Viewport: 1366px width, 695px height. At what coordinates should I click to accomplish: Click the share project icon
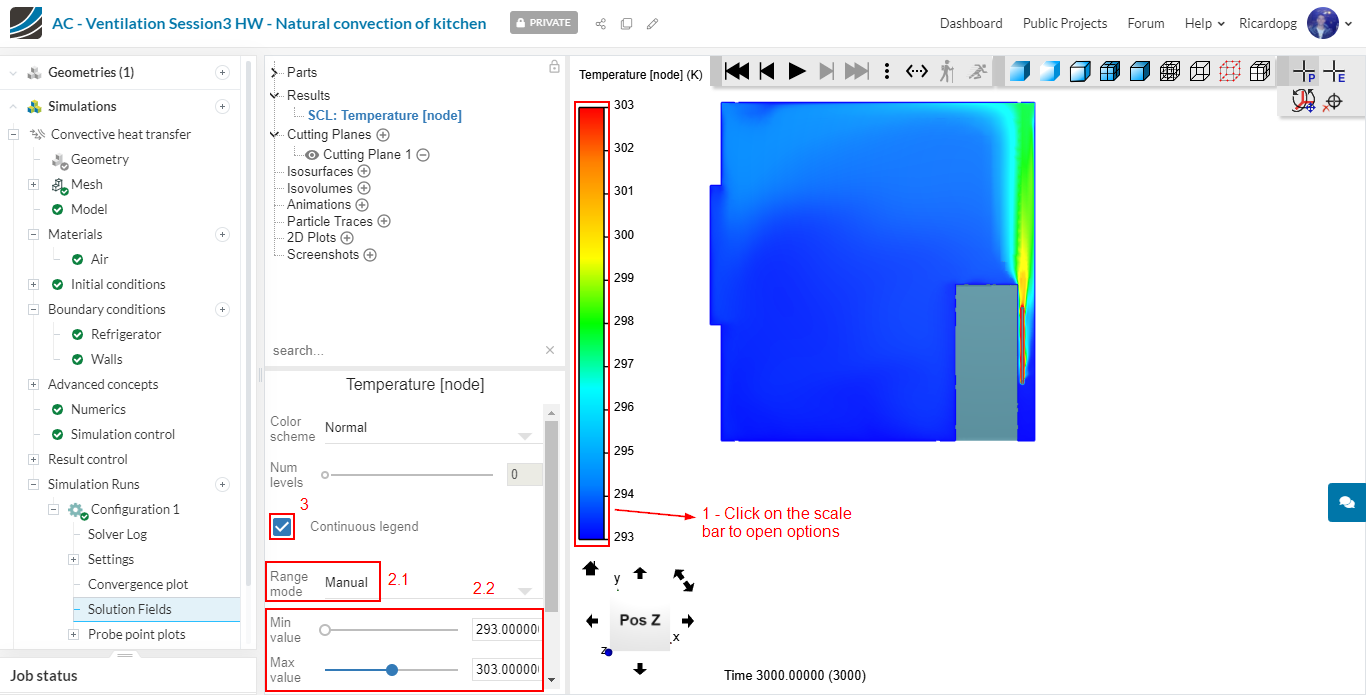(601, 23)
